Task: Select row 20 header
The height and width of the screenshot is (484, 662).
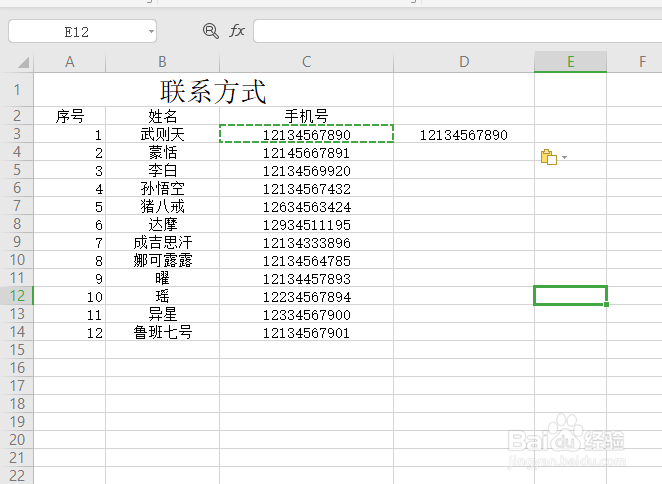Action: pyautogui.click(x=17, y=440)
